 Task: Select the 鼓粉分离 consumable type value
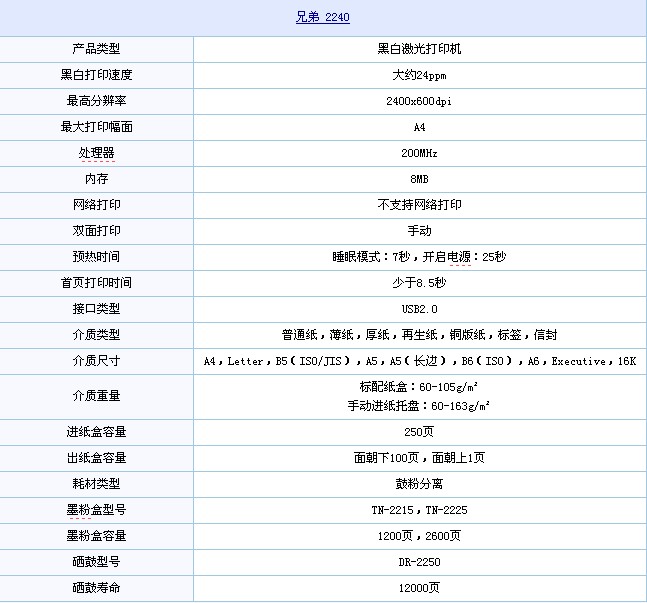419,484
